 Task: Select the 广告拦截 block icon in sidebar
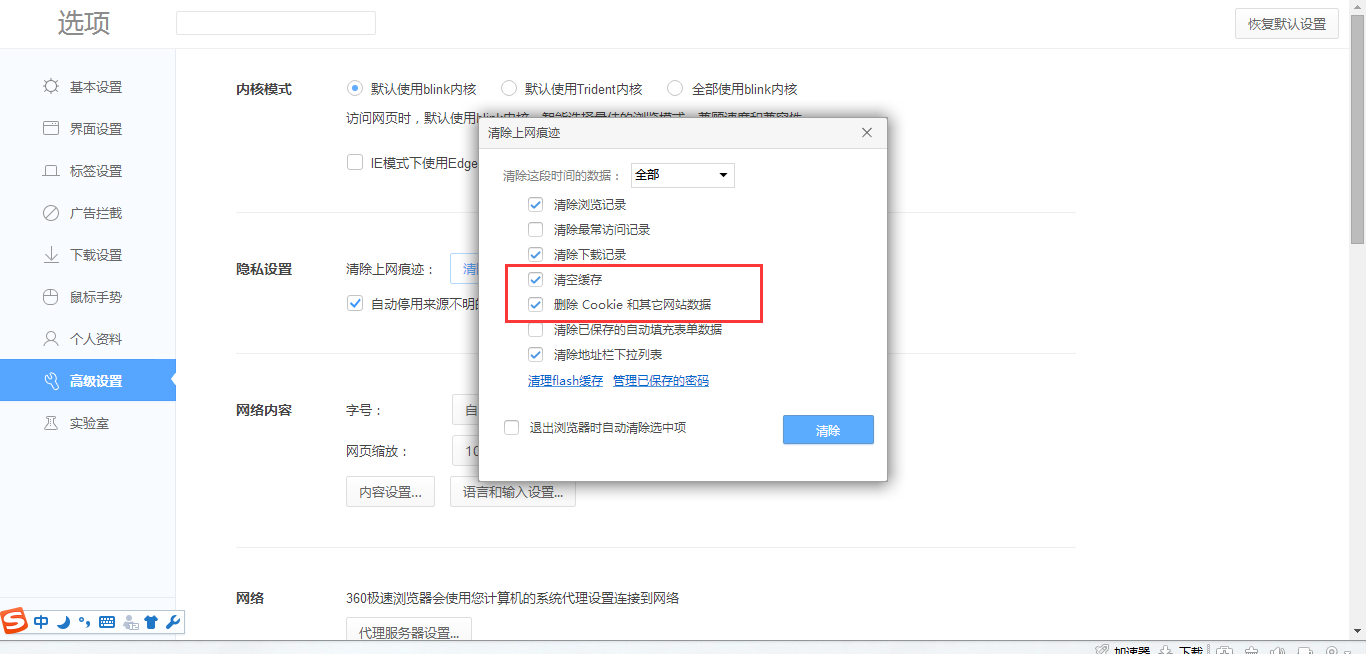51,213
